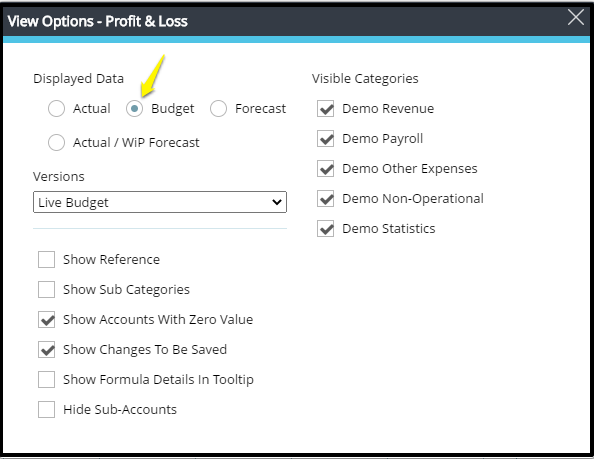Screen dimensions: 594x459
Task: Enable the Show Reference checkbox
Action: point(47,260)
